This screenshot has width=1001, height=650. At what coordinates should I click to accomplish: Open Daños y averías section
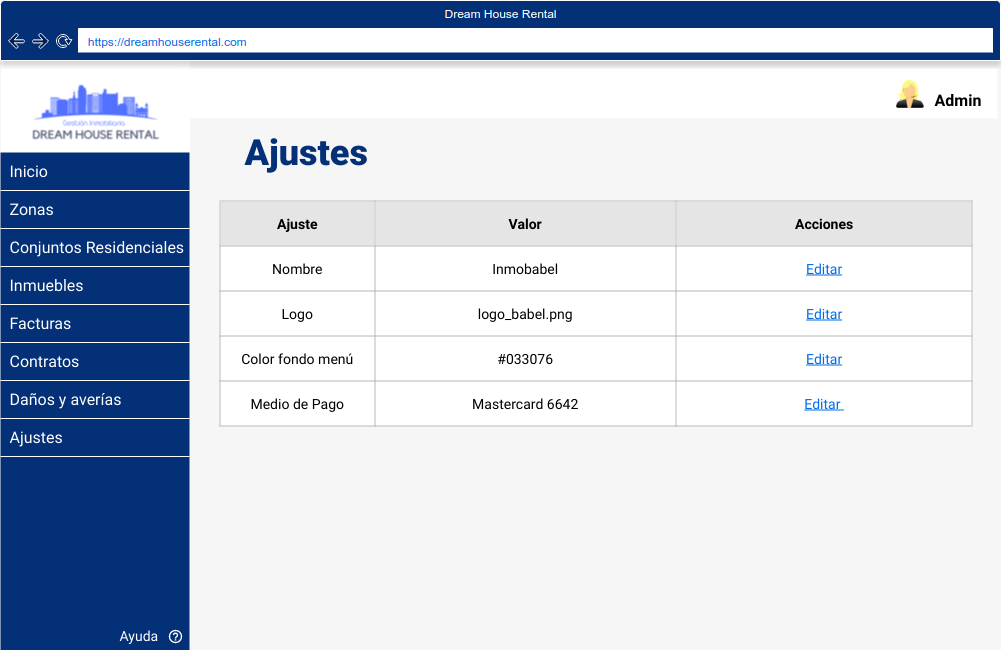(95, 400)
